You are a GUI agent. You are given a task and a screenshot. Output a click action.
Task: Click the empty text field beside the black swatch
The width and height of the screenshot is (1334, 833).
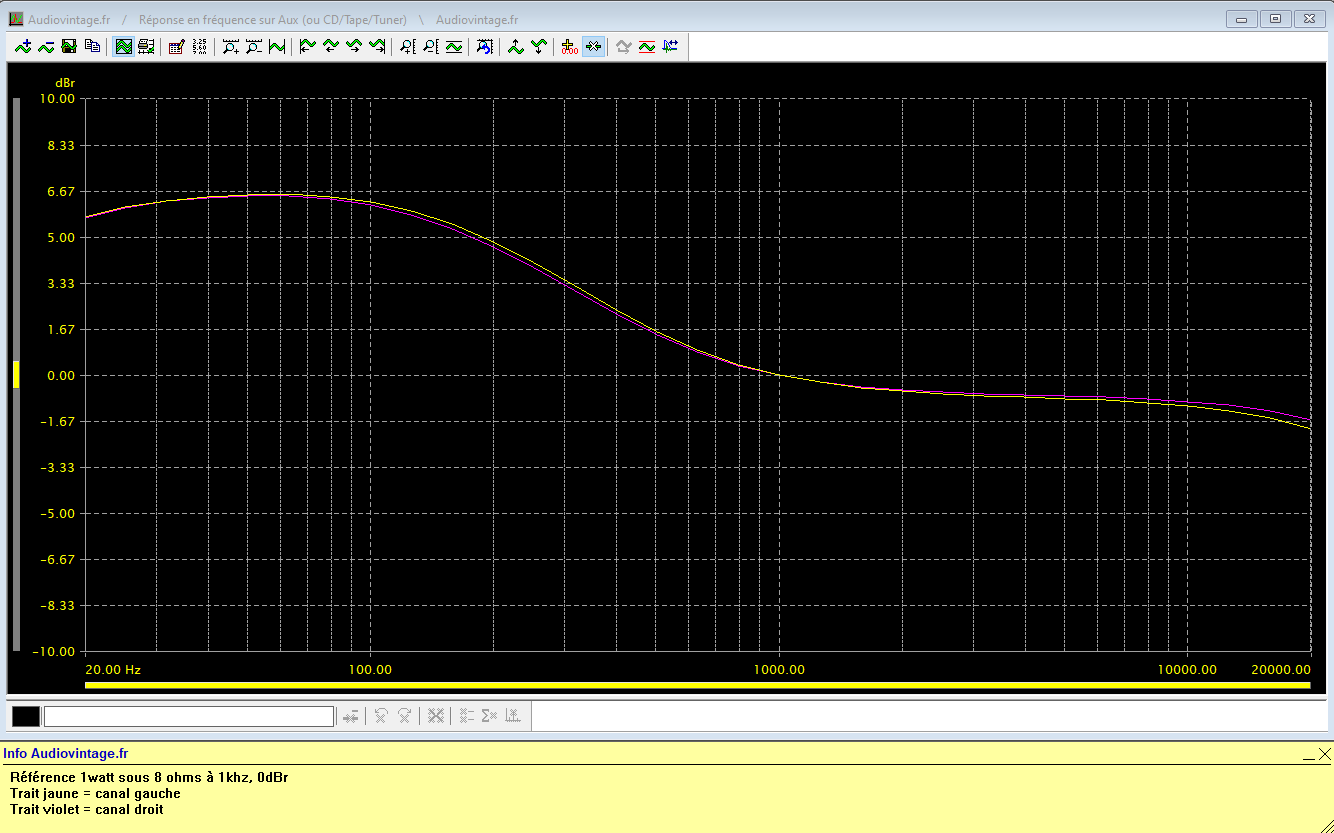pyautogui.click(x=189, y=716)
